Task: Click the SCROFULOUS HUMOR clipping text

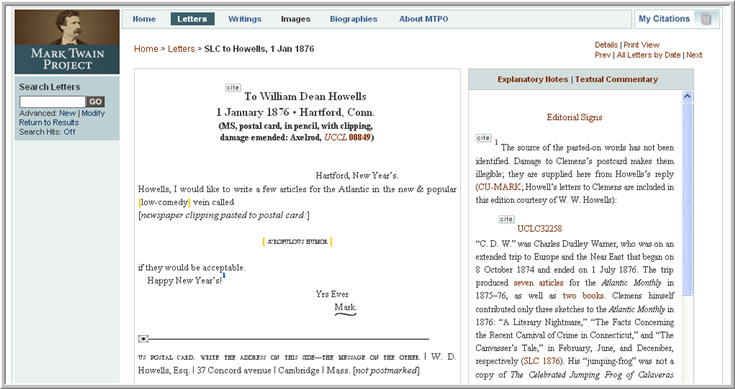Action: click(297, 242)
